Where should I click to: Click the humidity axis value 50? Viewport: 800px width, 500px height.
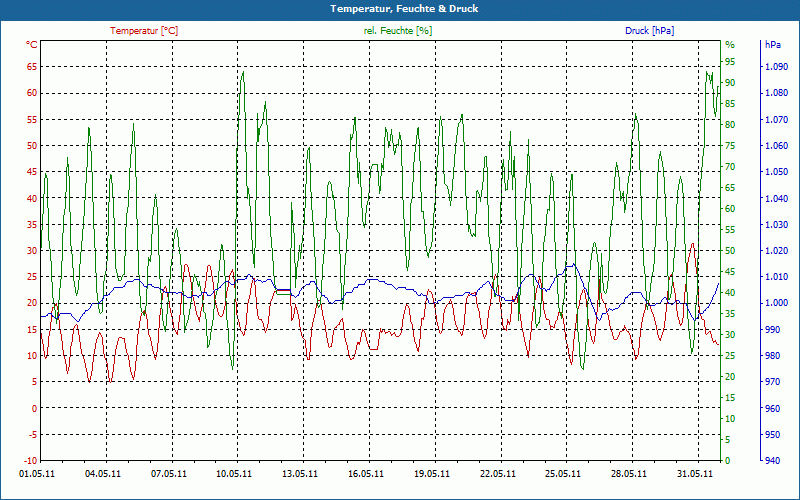coord(731,251)
